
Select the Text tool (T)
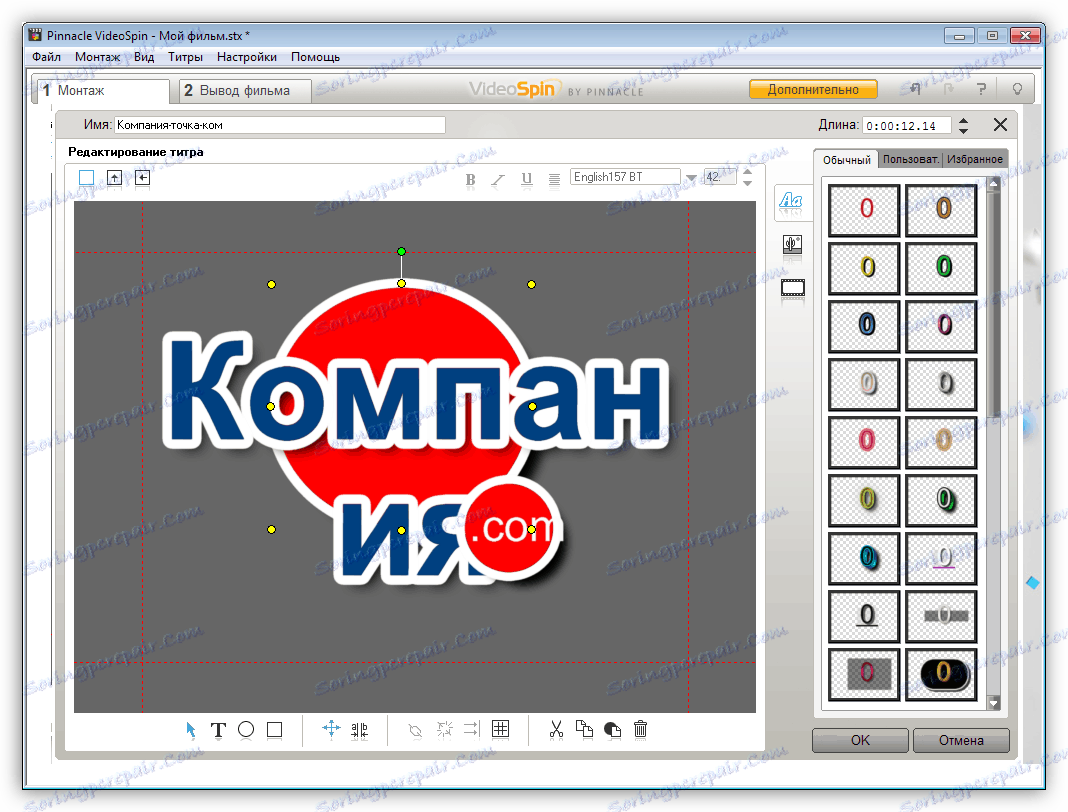(218, 730)
